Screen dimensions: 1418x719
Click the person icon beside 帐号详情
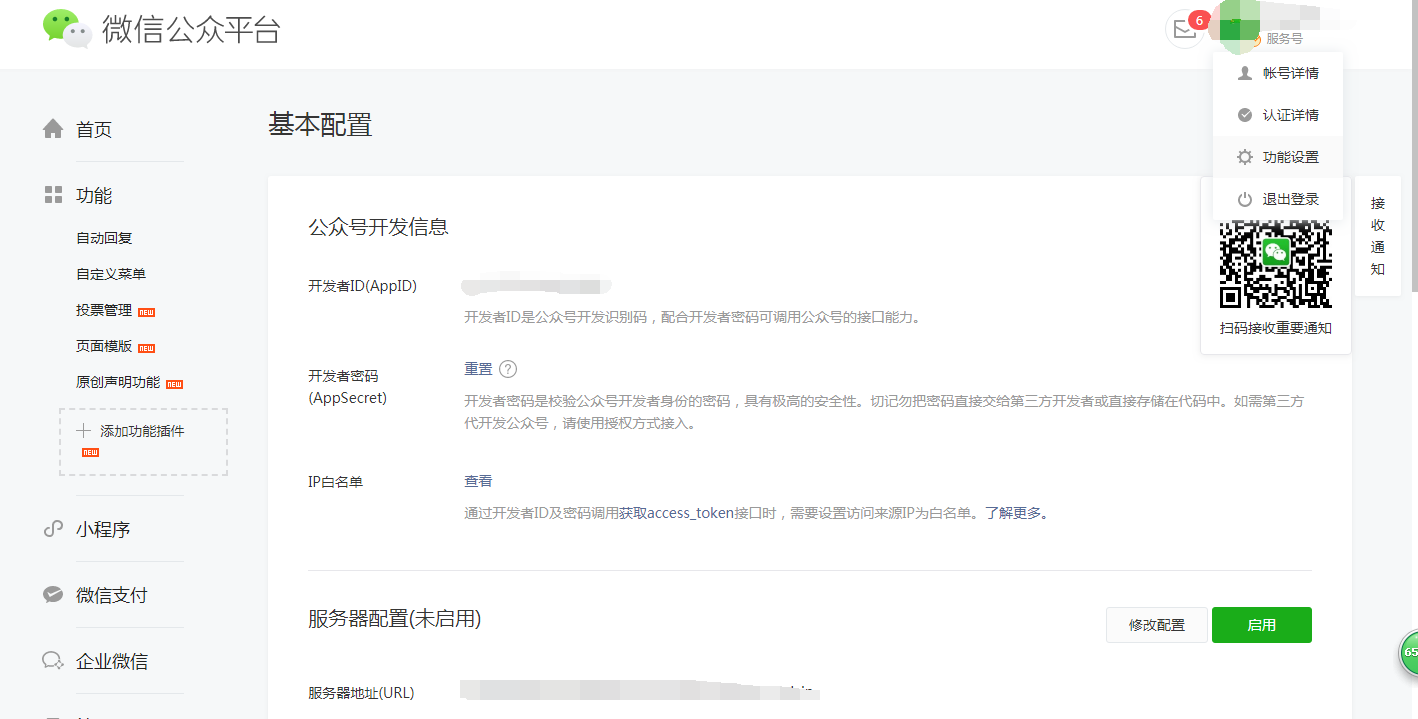pos(1245,73)
